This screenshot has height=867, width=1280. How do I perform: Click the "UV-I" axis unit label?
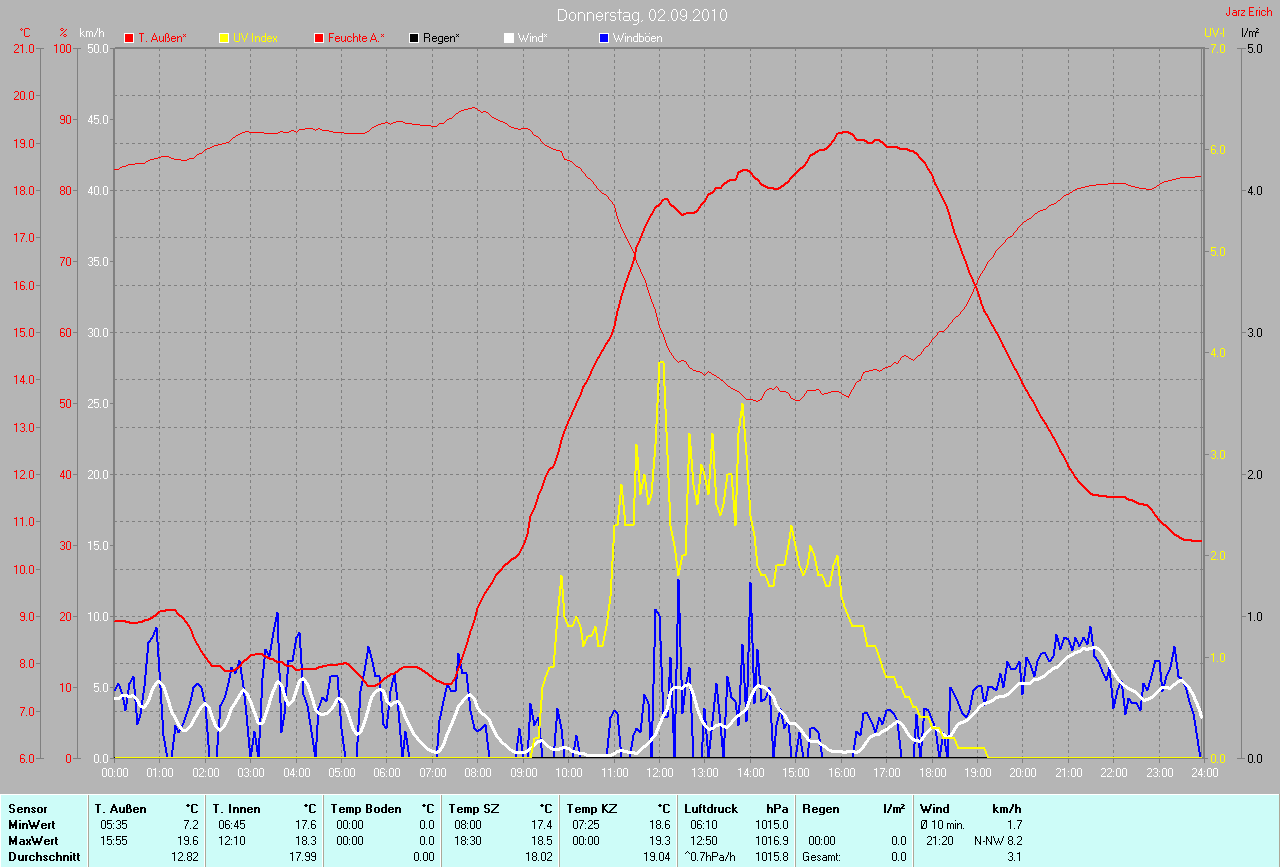click(x=1214, y=33)
